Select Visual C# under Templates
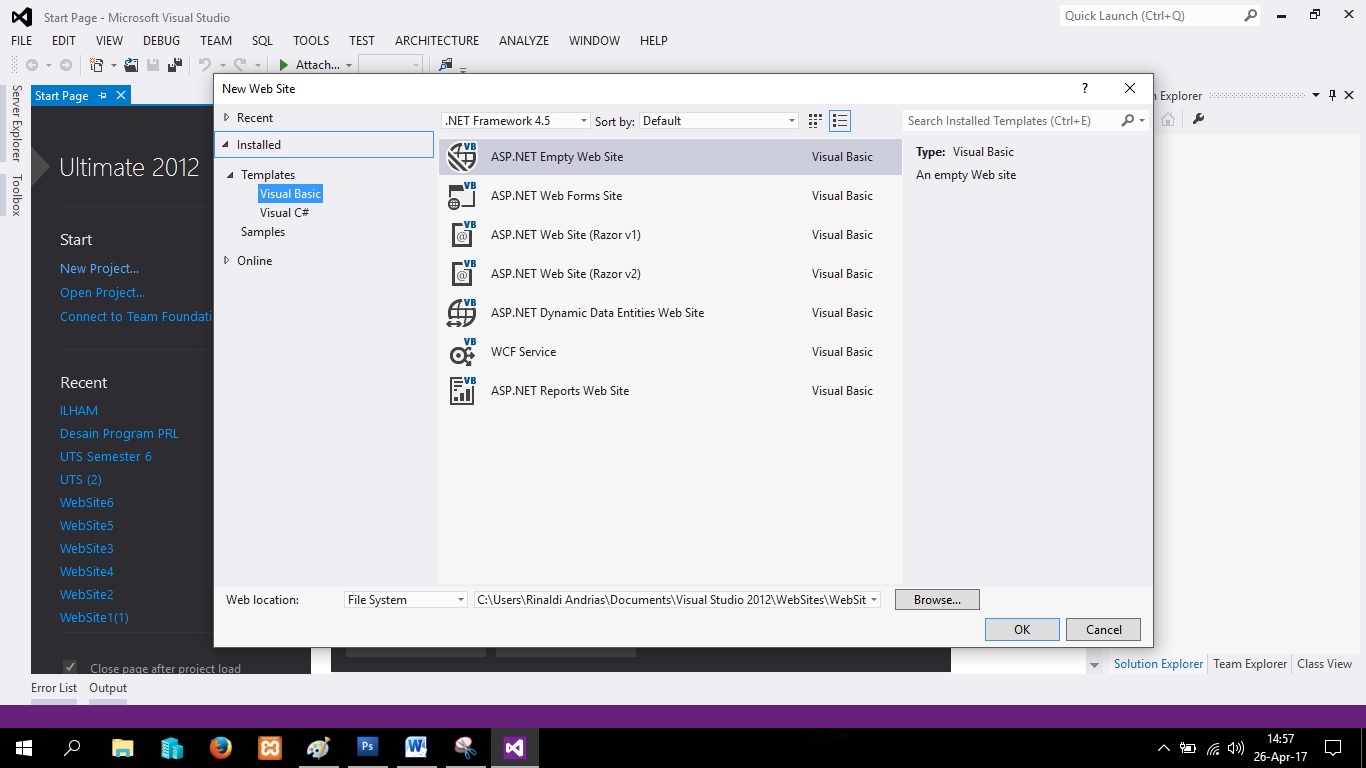The image size is (1366, 768). [x=284, y=213]
